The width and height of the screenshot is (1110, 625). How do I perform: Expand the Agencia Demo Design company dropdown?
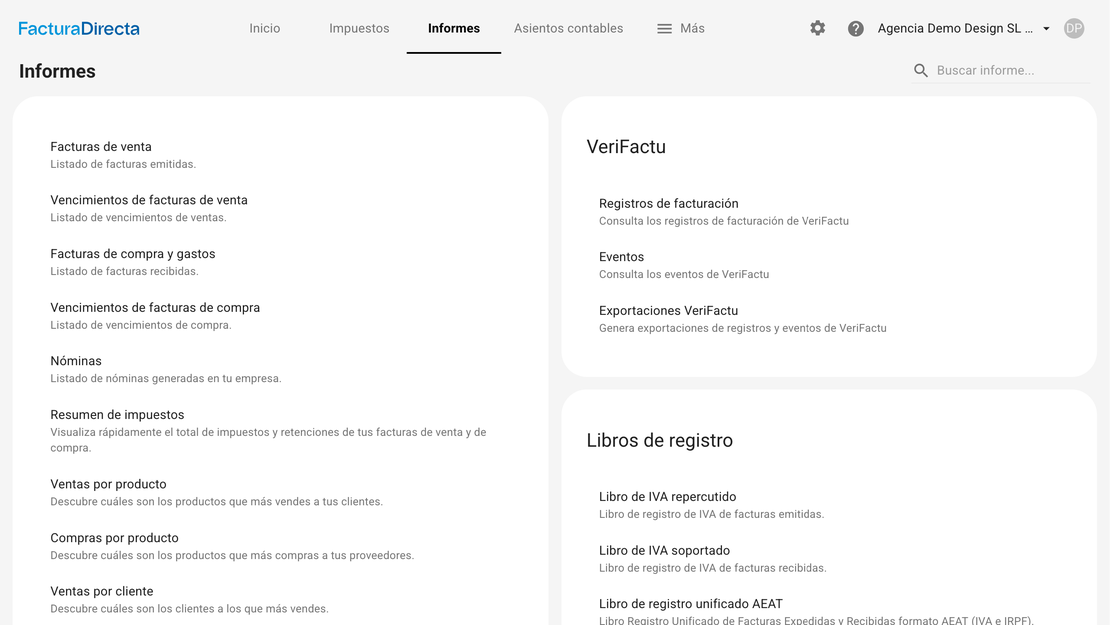click(x=963, y=29)
